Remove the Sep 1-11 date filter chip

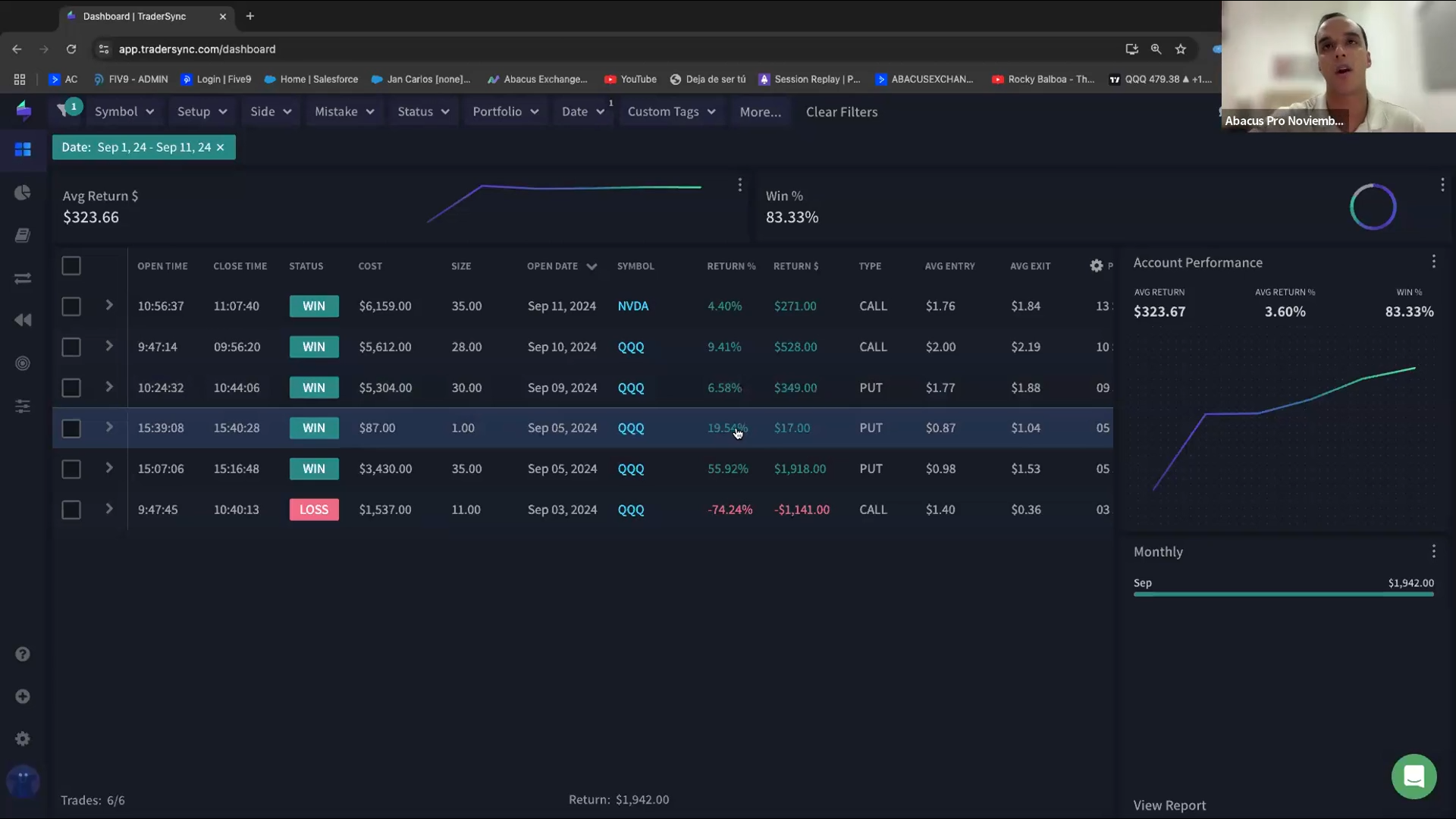tap(221, 147)
